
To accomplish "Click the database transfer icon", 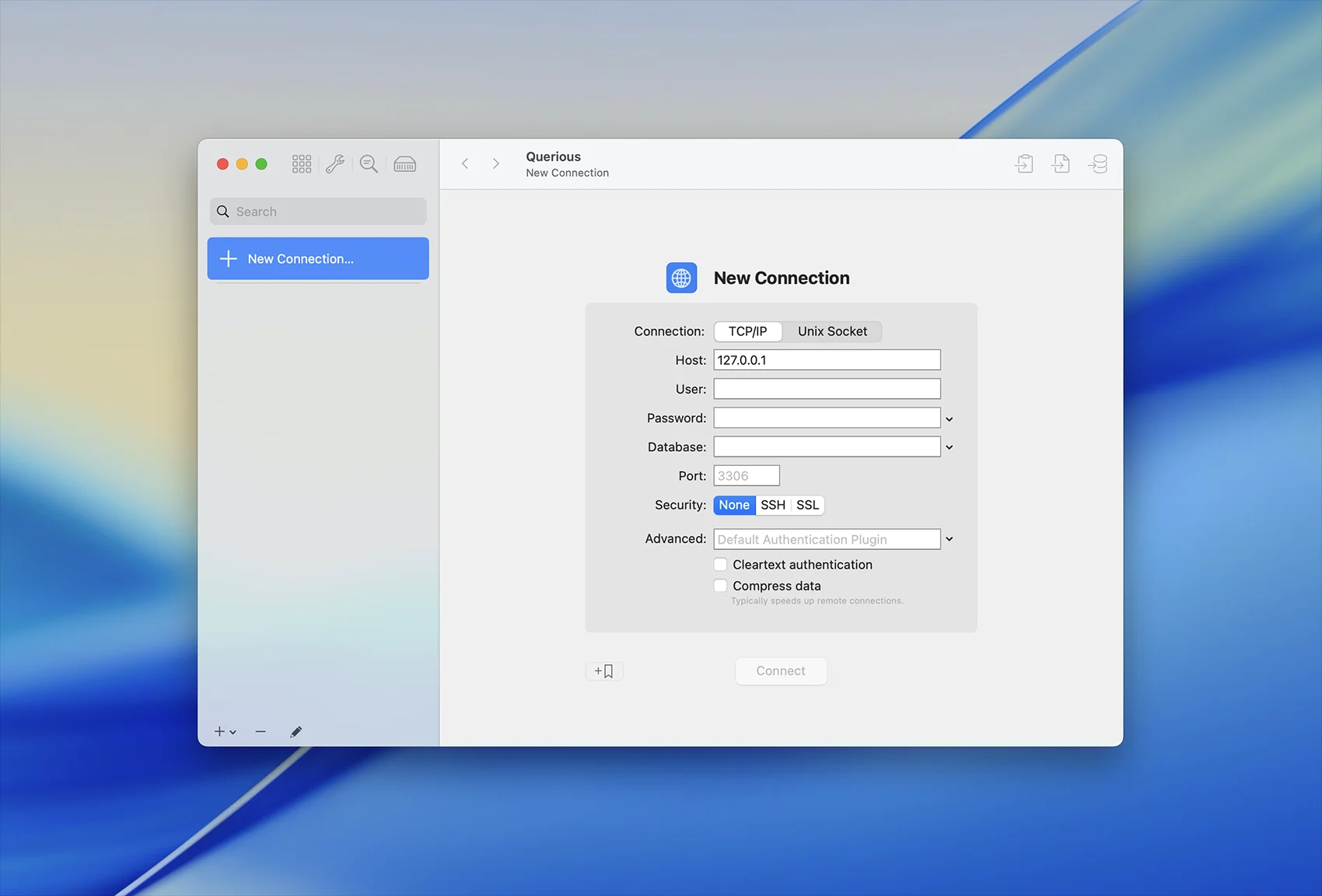I will tap(1097, 164).
